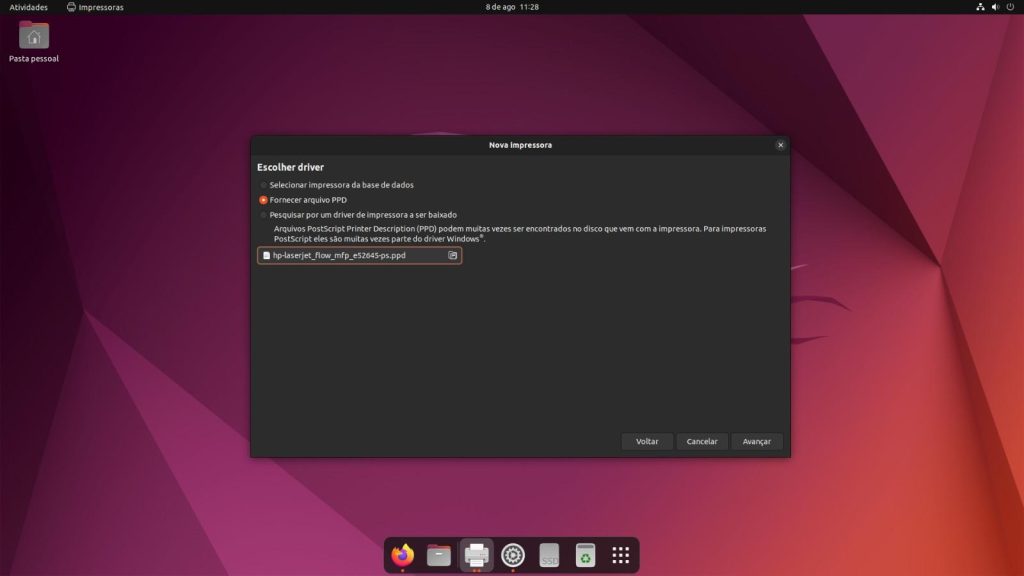Click the Printers icon in dock
This screenshot has width=1024, height=576.
coord(476,555)
